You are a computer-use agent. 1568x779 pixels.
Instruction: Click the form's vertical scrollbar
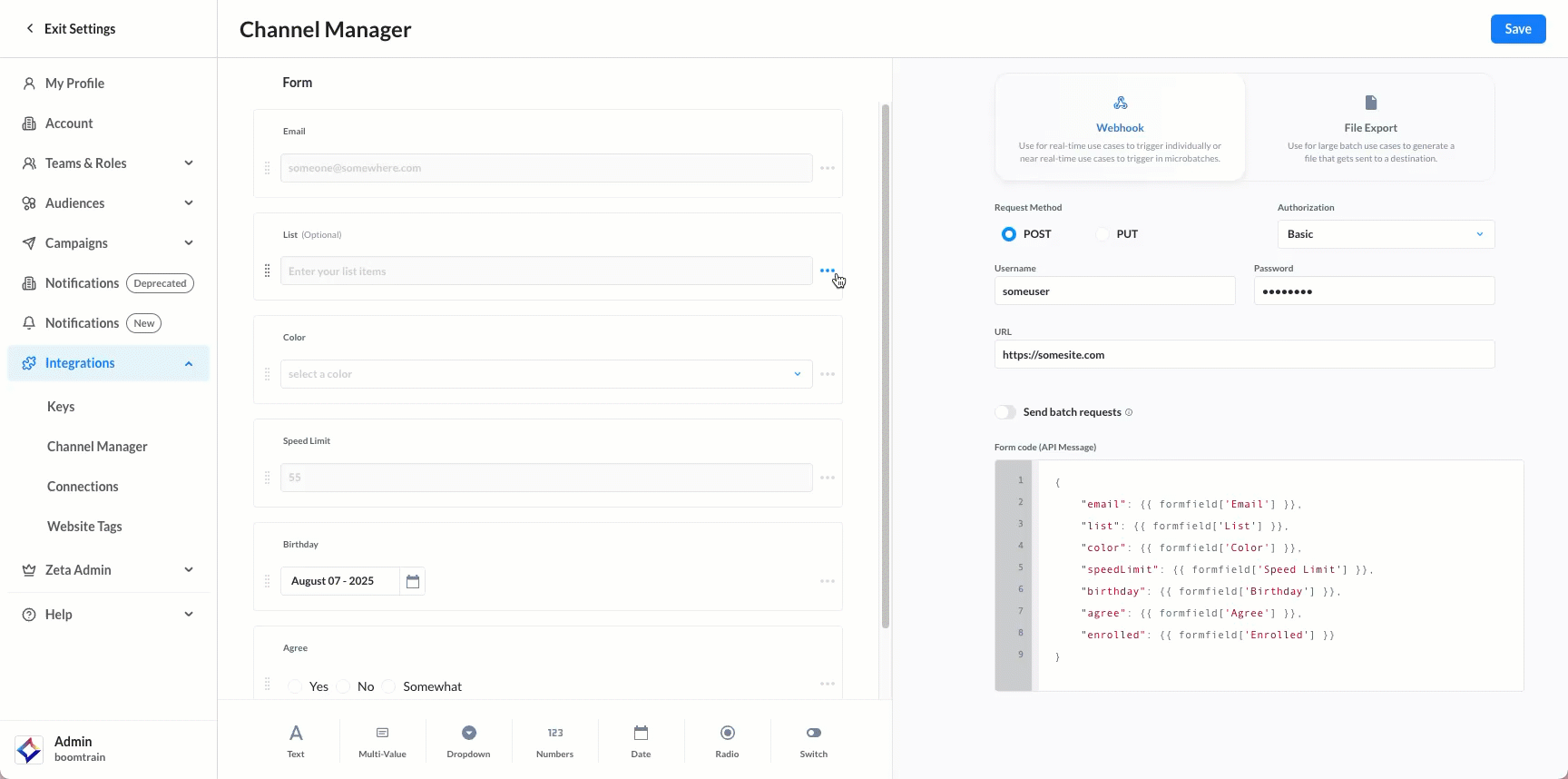(x=886, y=363)
